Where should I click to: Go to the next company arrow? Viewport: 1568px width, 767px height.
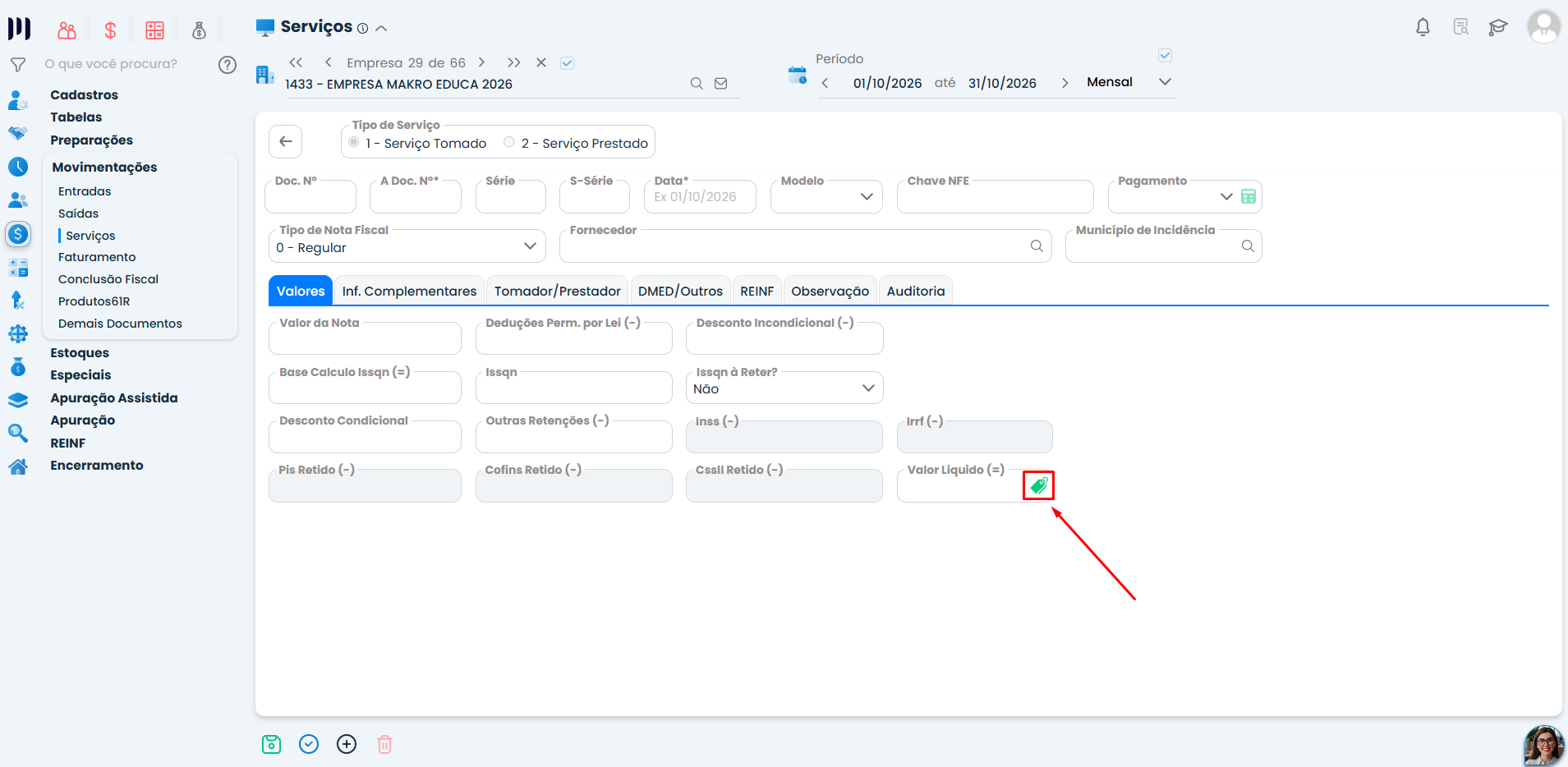pyautogui.click(x=481, y=62)
